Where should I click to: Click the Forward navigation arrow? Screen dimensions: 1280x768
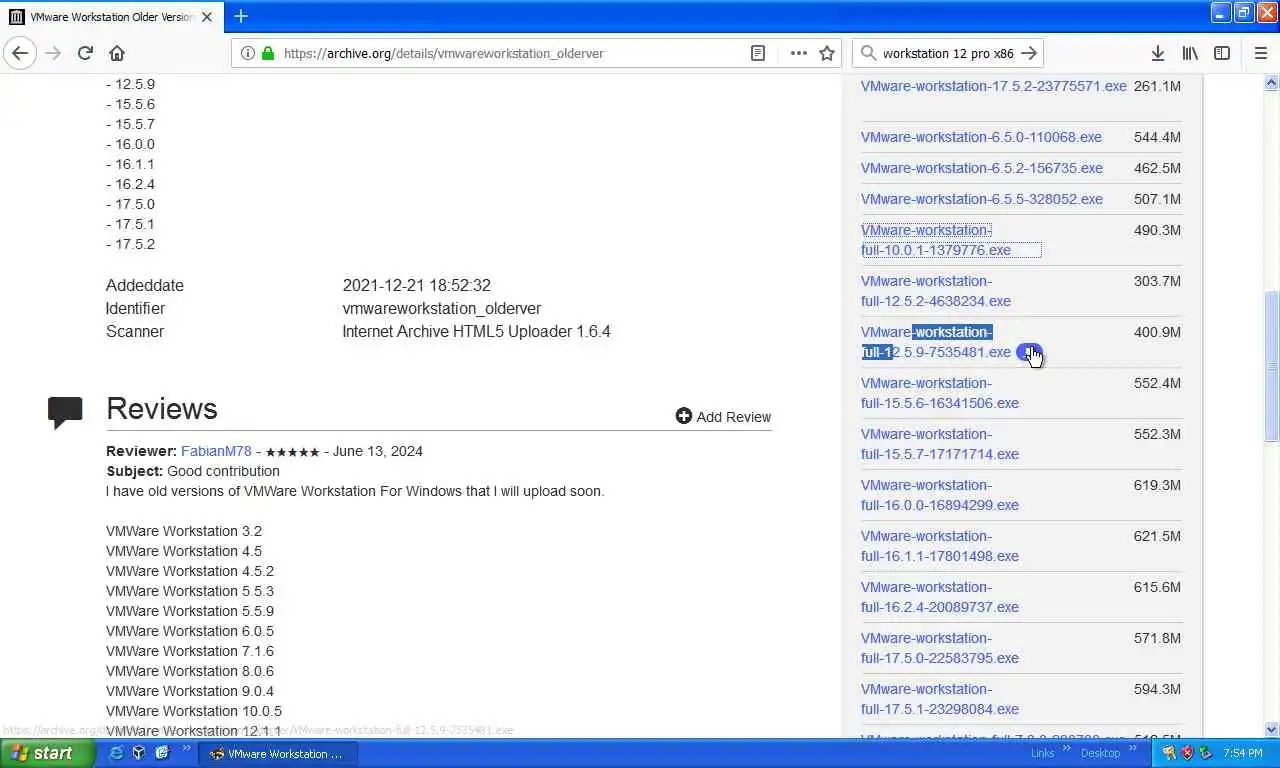click(x=53, y=53)
